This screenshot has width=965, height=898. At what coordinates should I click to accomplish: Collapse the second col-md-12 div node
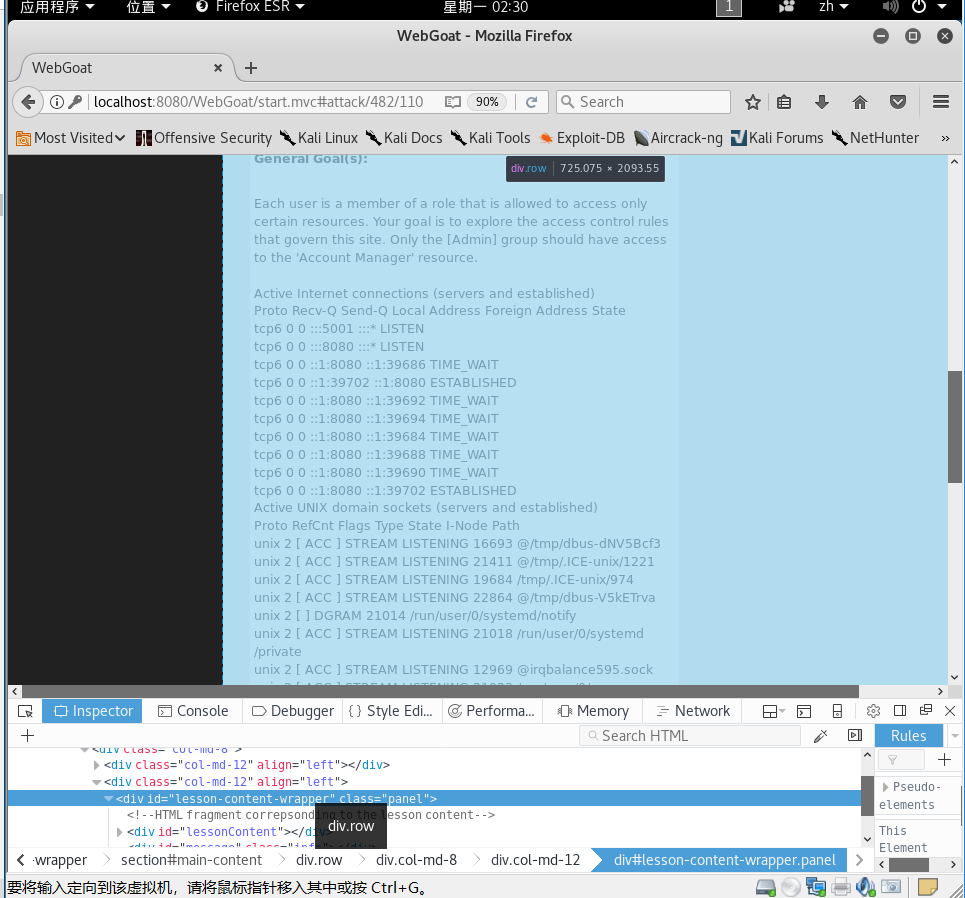(x=97, y=782)
